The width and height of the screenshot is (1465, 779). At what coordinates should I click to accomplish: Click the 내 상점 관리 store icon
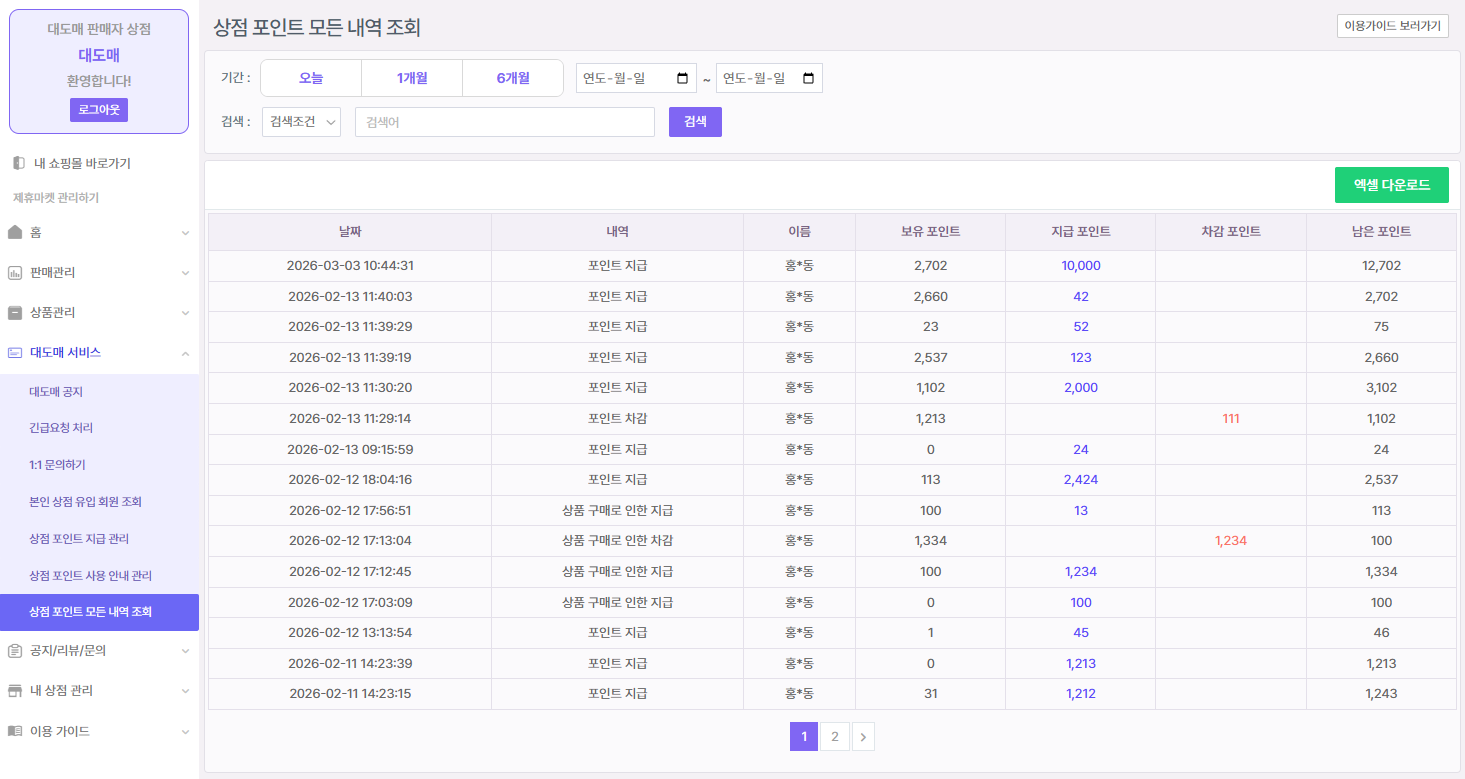(x=15, y=690)
